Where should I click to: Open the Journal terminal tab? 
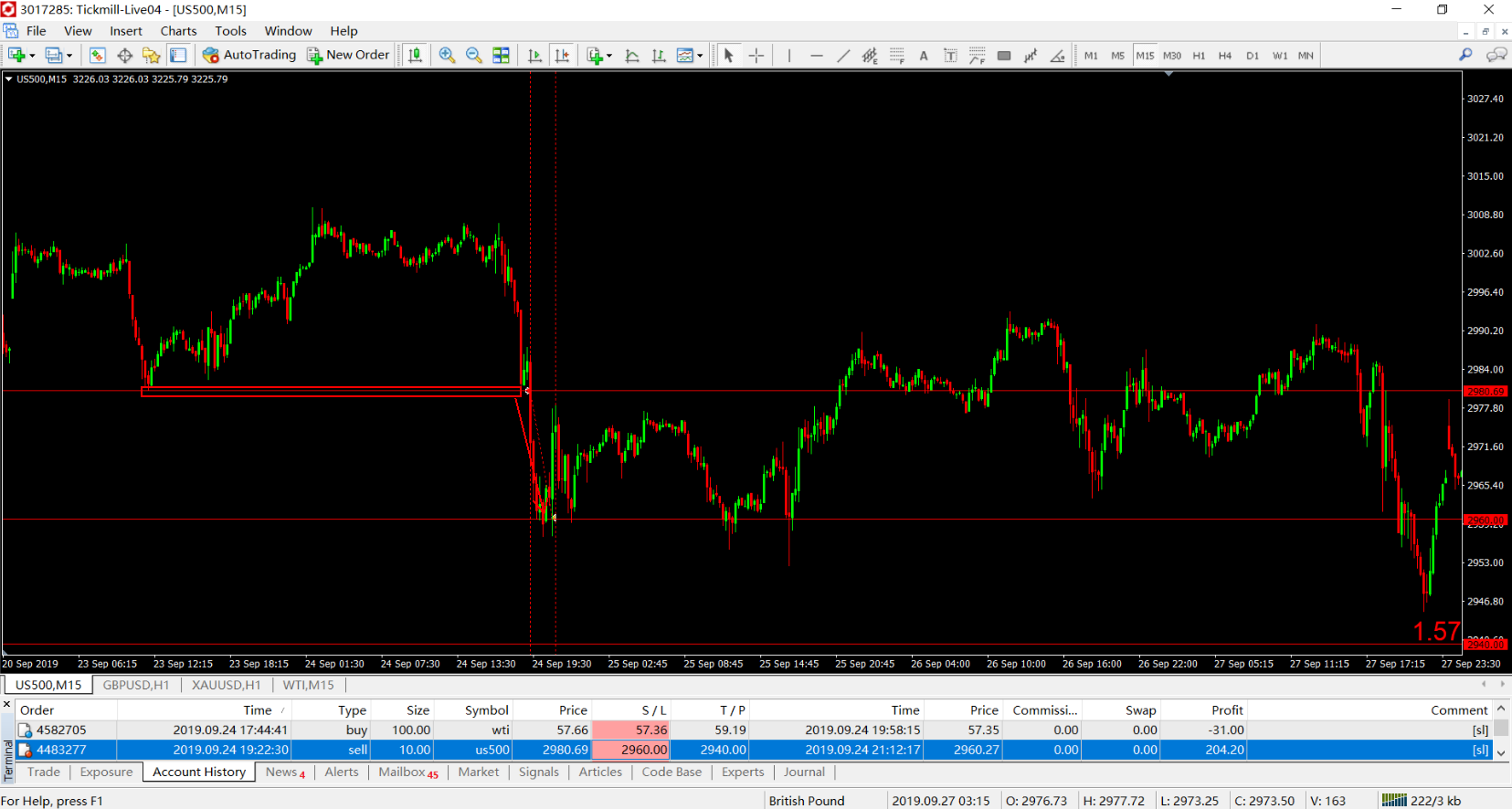(x=804, y=772)
